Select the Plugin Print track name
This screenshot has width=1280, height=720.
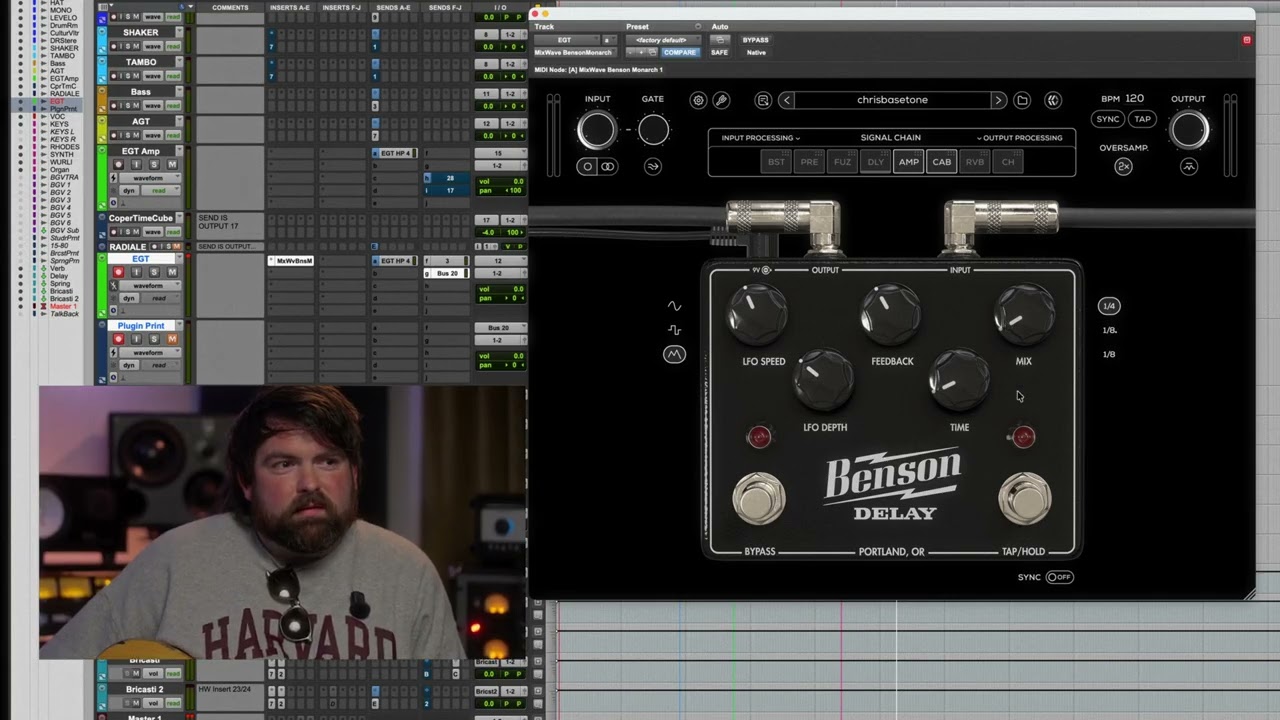[x=141, y=326]
